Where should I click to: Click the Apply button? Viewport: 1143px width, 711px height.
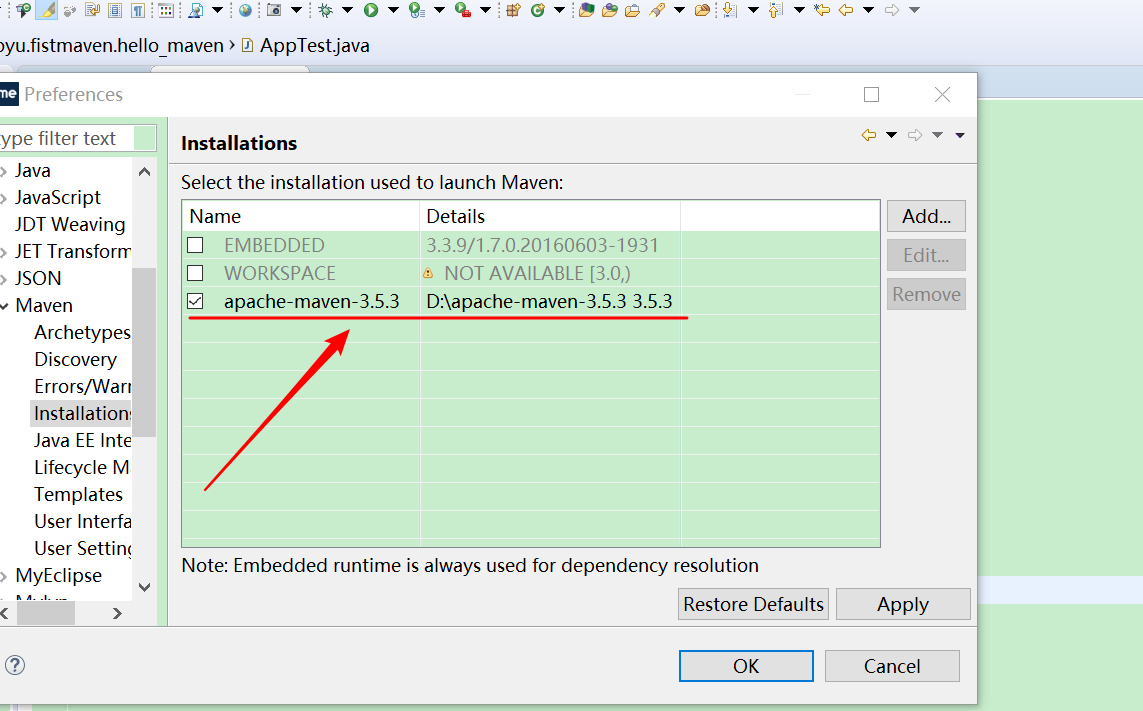[902, 604]
